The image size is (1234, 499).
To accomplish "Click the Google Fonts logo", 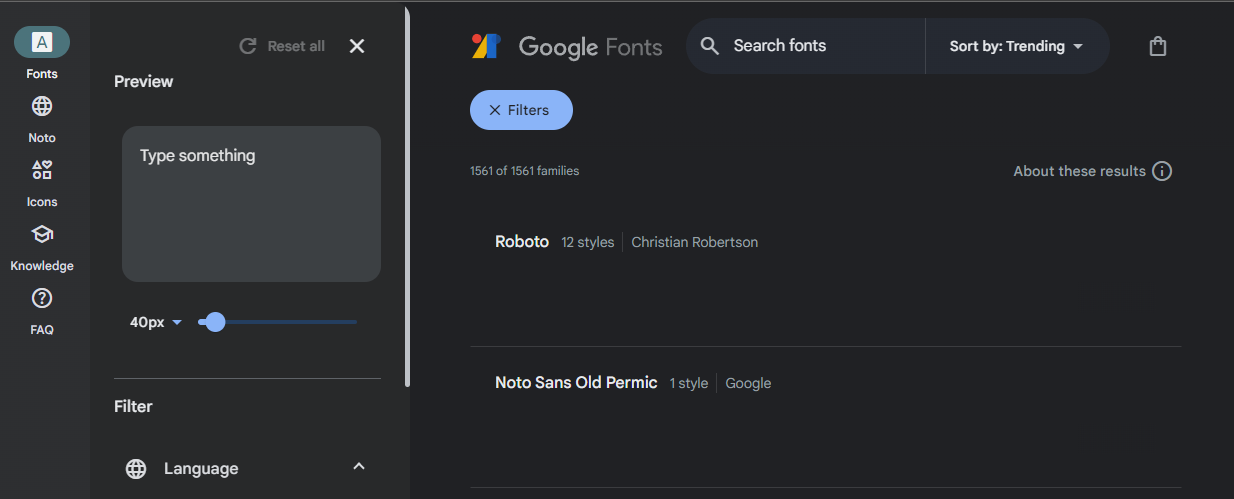I will (486, 46).
